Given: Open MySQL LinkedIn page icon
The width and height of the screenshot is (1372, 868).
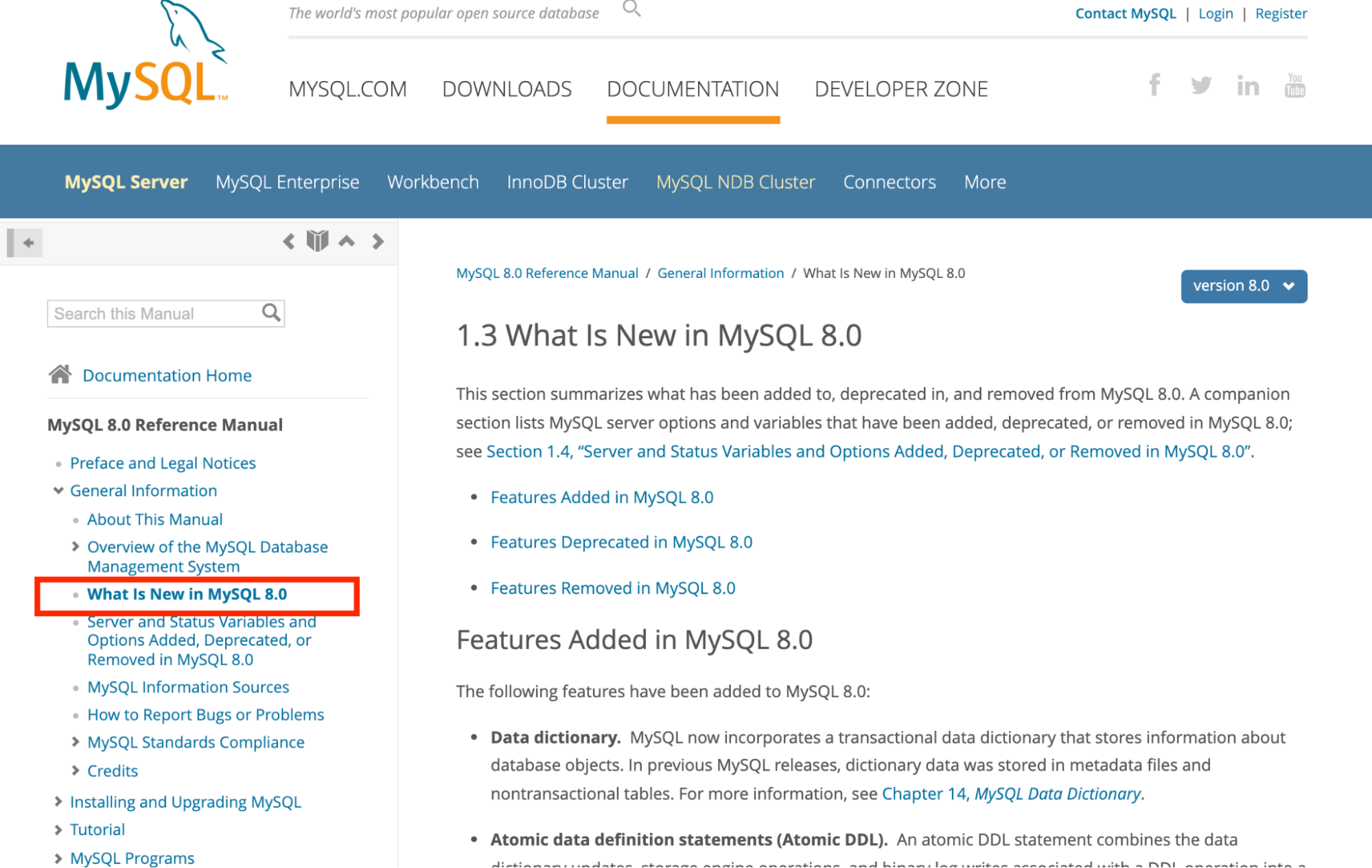Looking at the screenshot, I should (x=1247, y=86).
